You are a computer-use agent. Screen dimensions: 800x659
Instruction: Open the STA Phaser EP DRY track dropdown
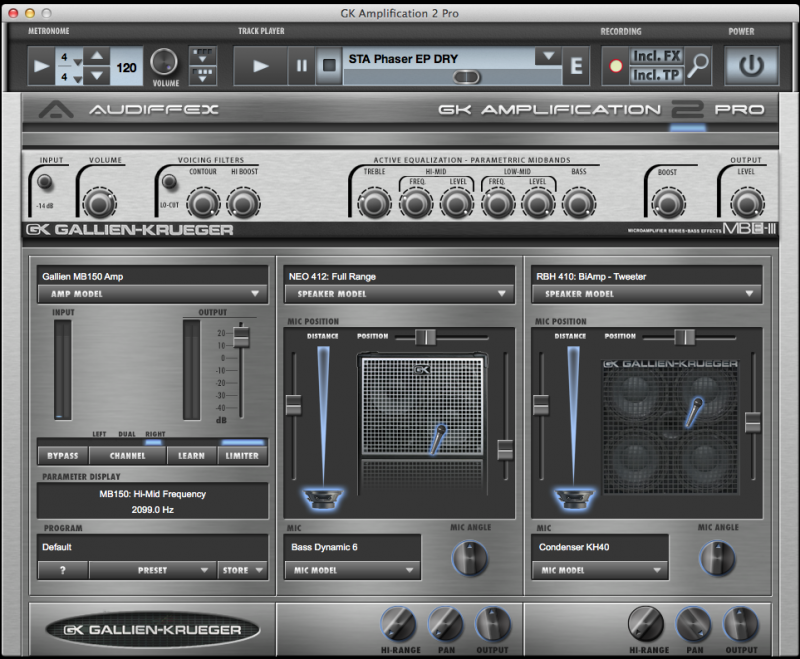click(x=548, y=56)
